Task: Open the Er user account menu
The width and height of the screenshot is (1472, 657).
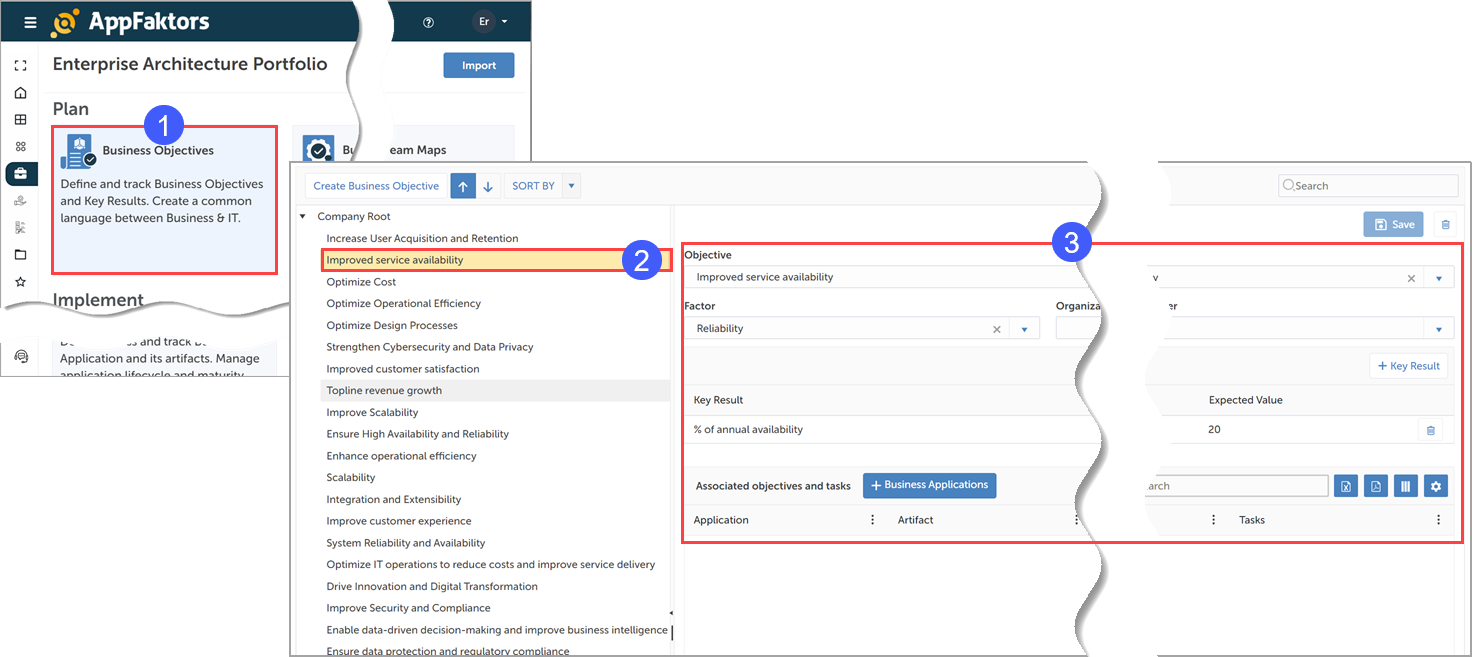Action: [x=490, y=22]
